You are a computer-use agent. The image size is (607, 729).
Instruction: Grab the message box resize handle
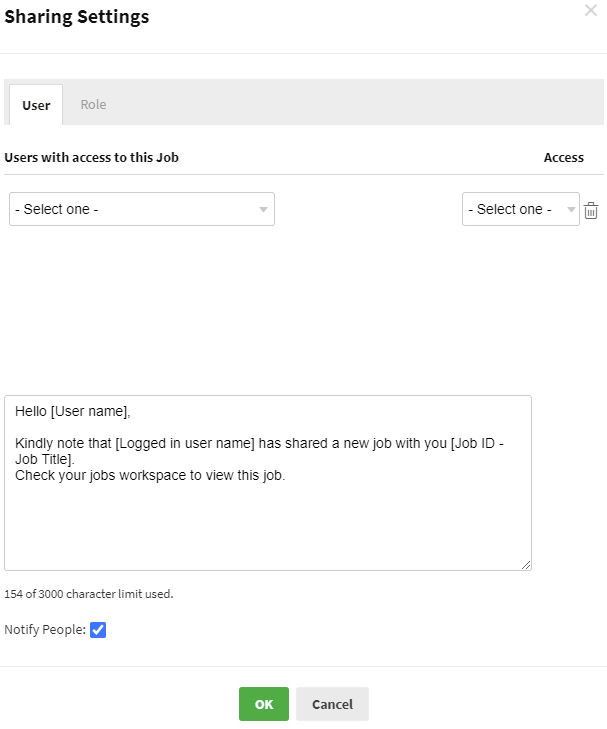click(526, 565)
